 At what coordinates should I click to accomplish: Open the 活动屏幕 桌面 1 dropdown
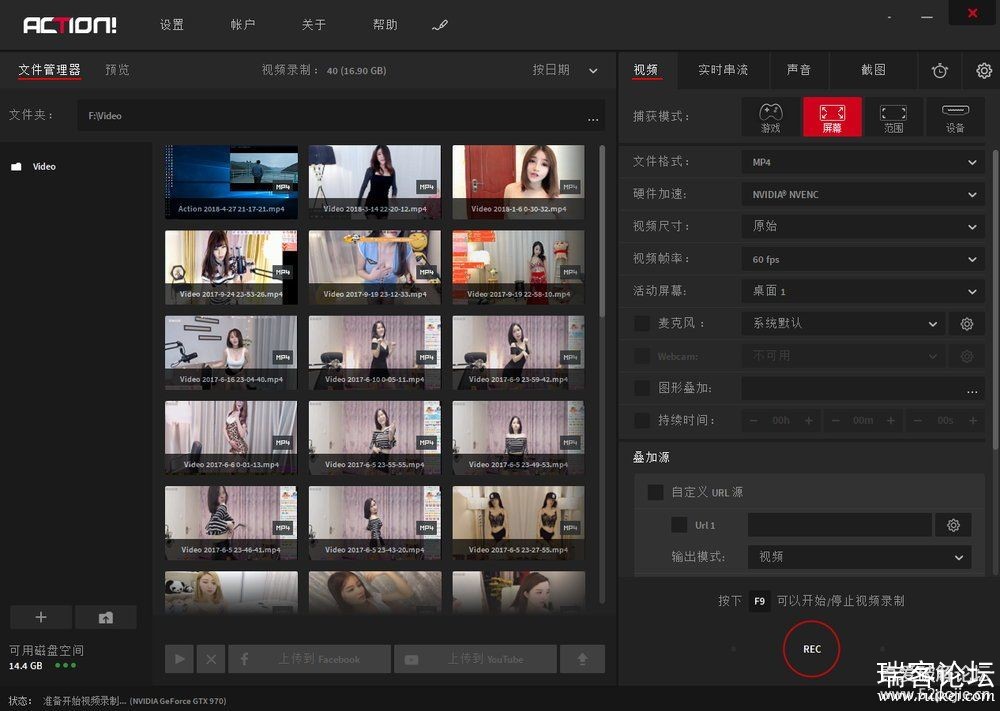tap(863, 291)
